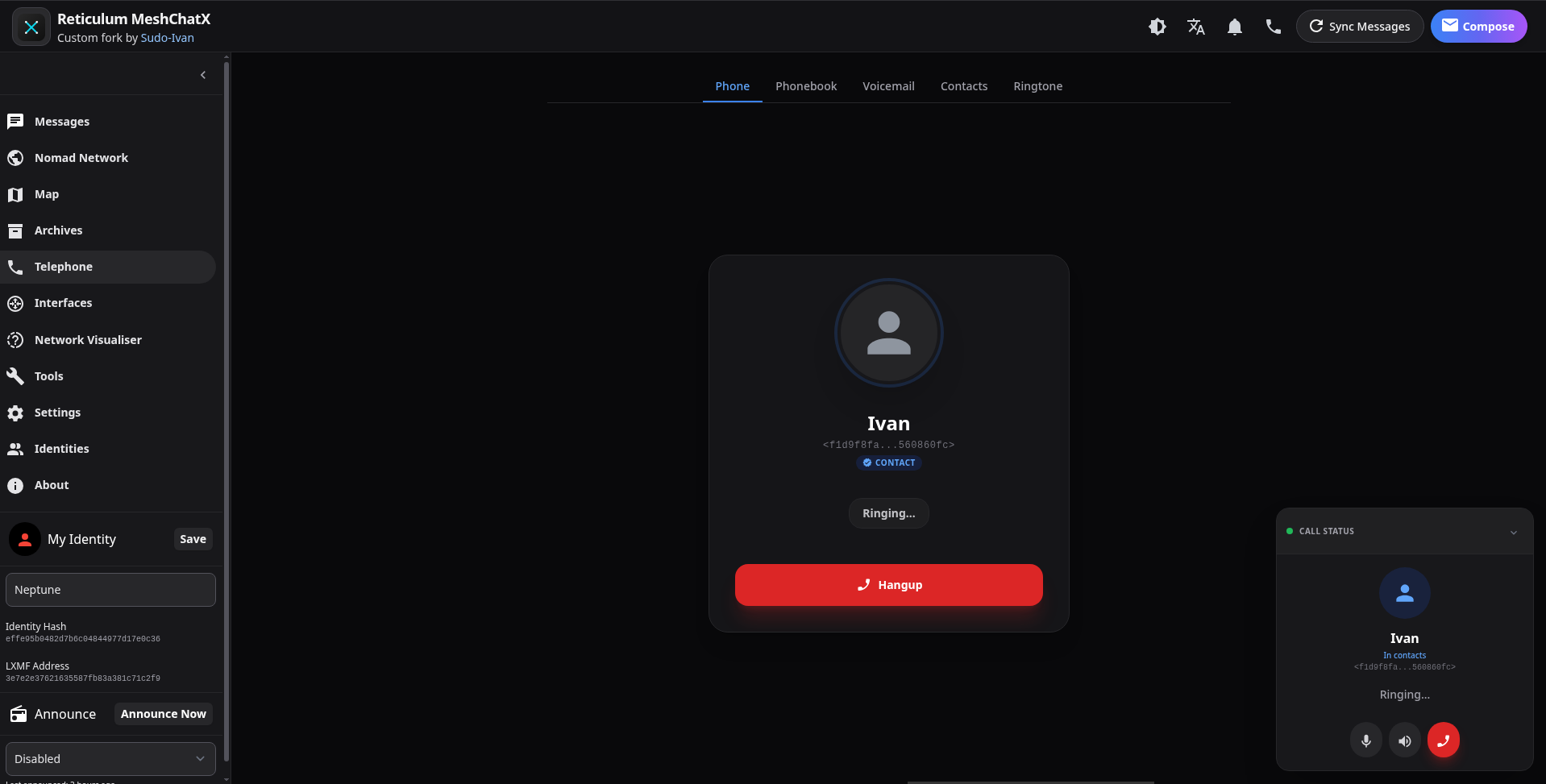Collapse the Call Status panel

click(x=1513, y=532)
